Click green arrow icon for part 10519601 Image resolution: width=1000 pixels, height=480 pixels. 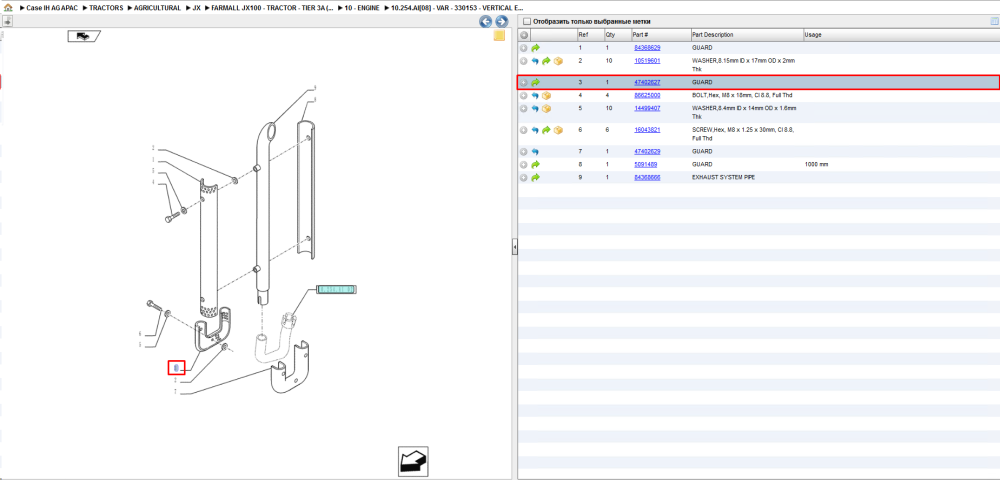(x=547, y=61)
